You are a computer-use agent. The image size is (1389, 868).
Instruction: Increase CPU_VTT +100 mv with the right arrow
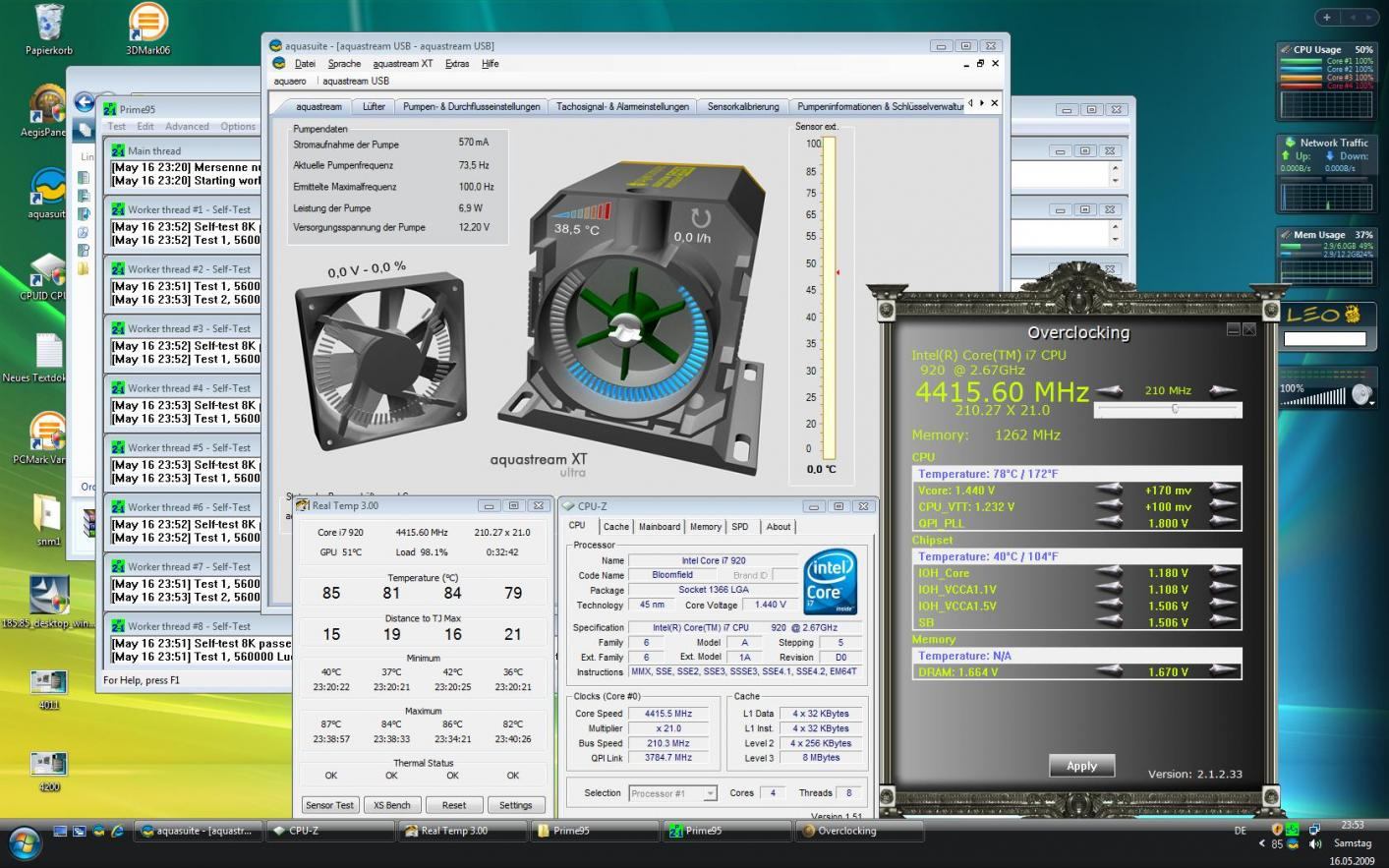[1223, 505]
